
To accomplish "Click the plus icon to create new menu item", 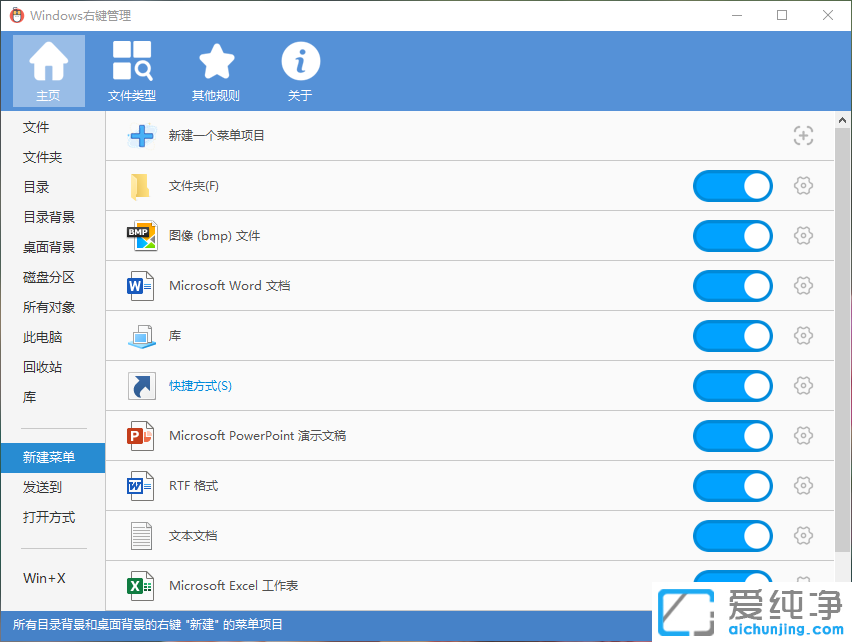I will [141, 135].
